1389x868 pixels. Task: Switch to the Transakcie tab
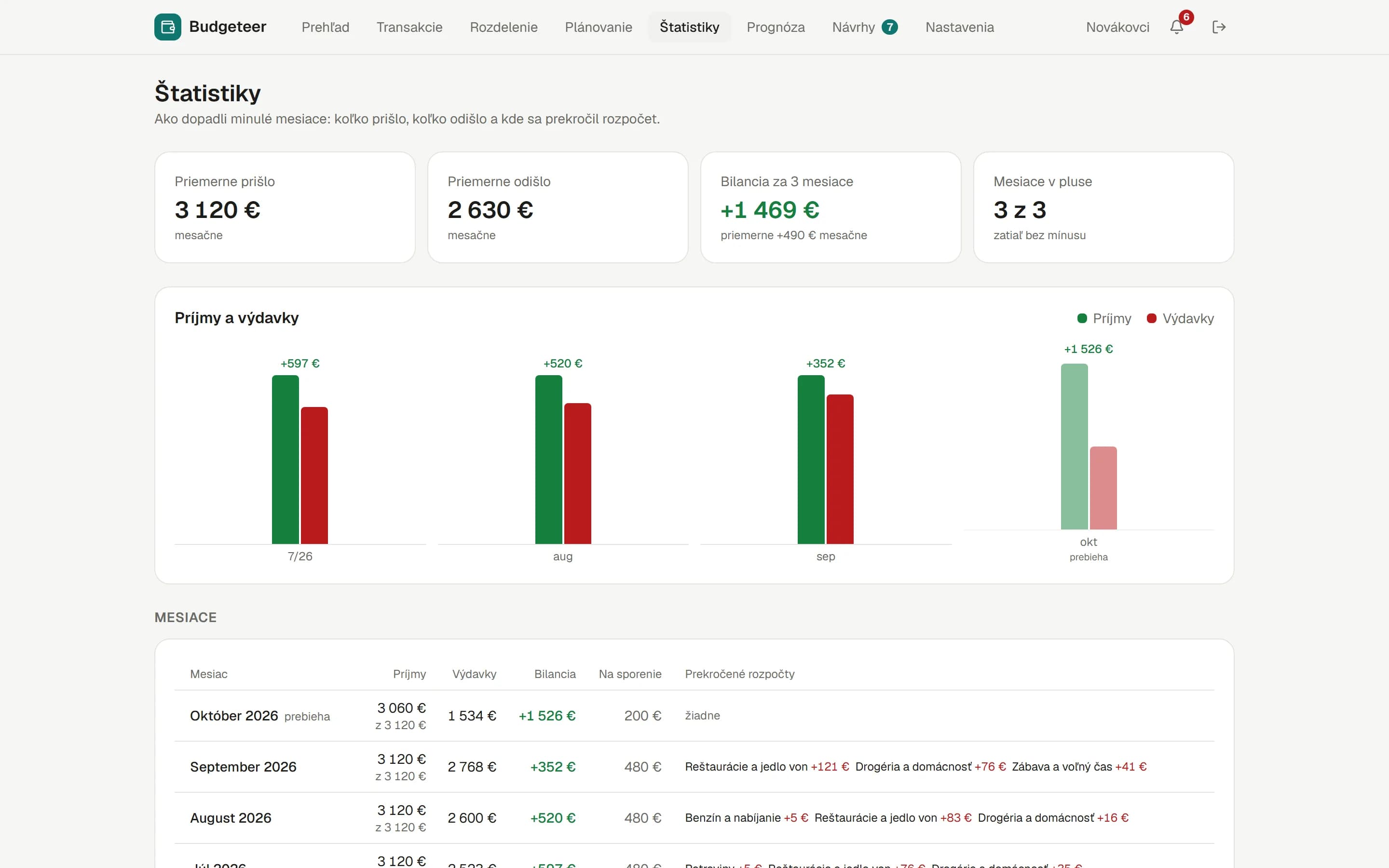(409, 27)
